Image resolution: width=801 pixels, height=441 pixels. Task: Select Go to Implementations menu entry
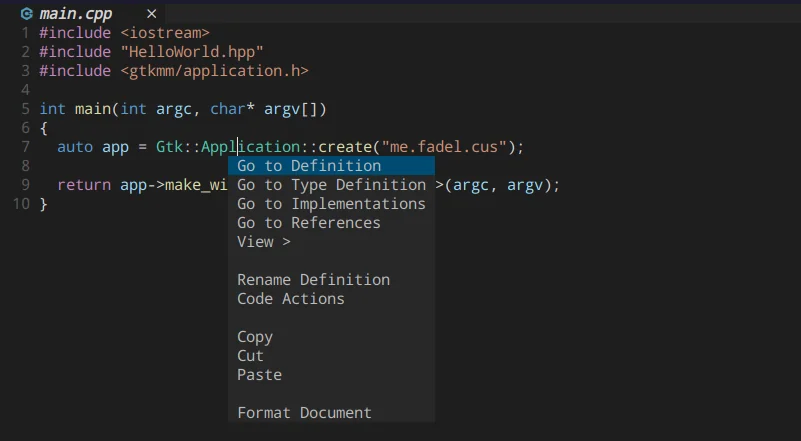(331, 204)
